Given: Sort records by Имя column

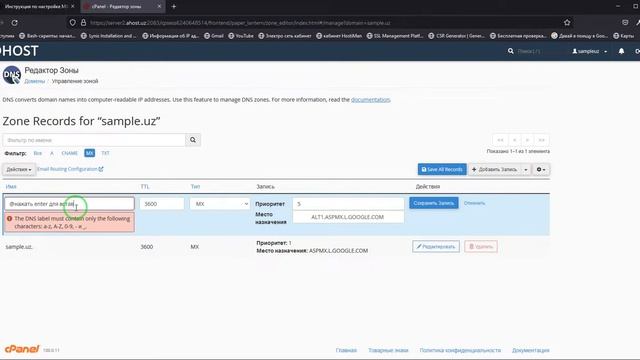Looking at the screenshot, I should coord(11,187).
